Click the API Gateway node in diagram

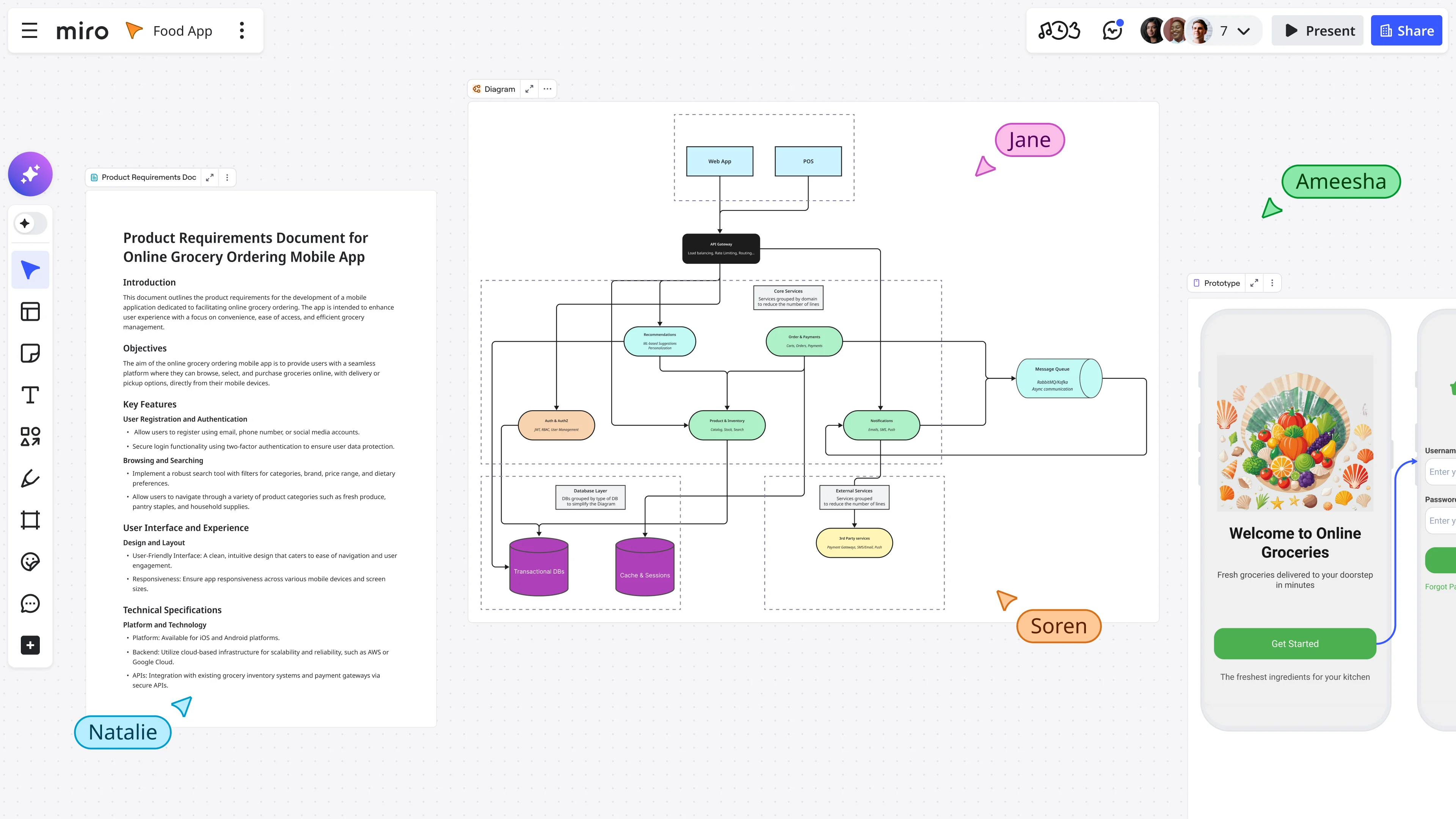(721, 249)
